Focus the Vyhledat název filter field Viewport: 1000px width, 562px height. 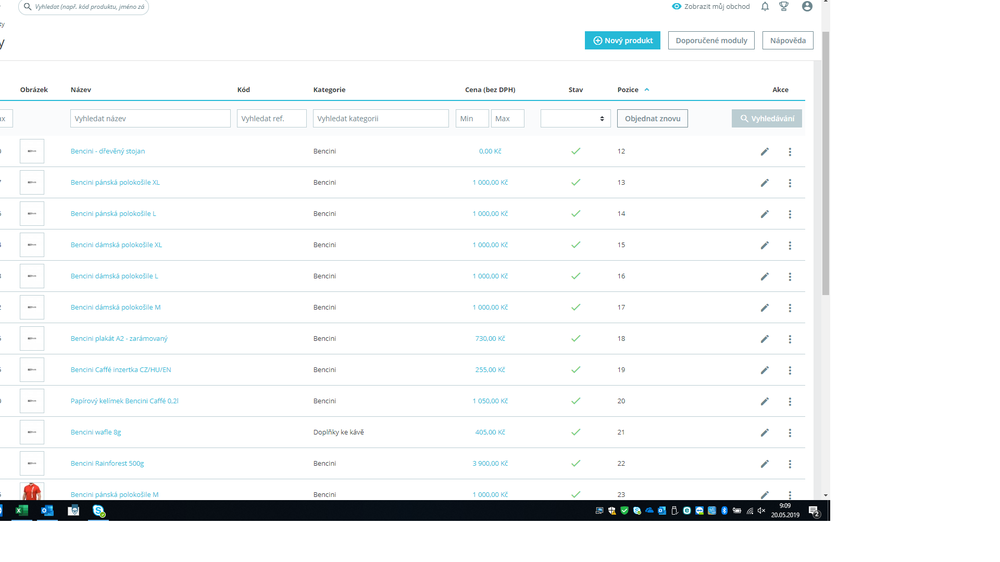[x=151, y=119]
